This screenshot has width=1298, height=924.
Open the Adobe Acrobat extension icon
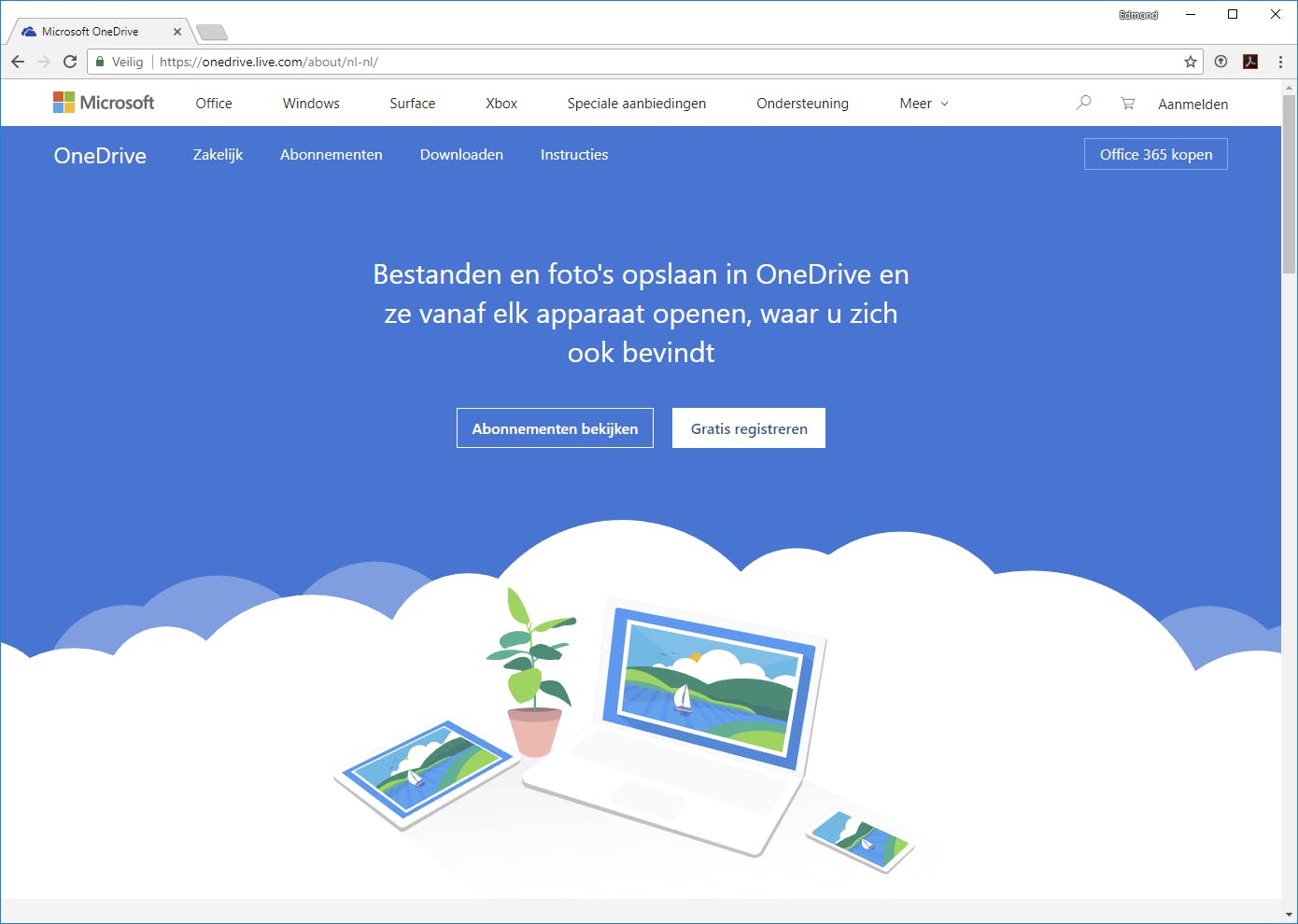(x=1250, y=62)
